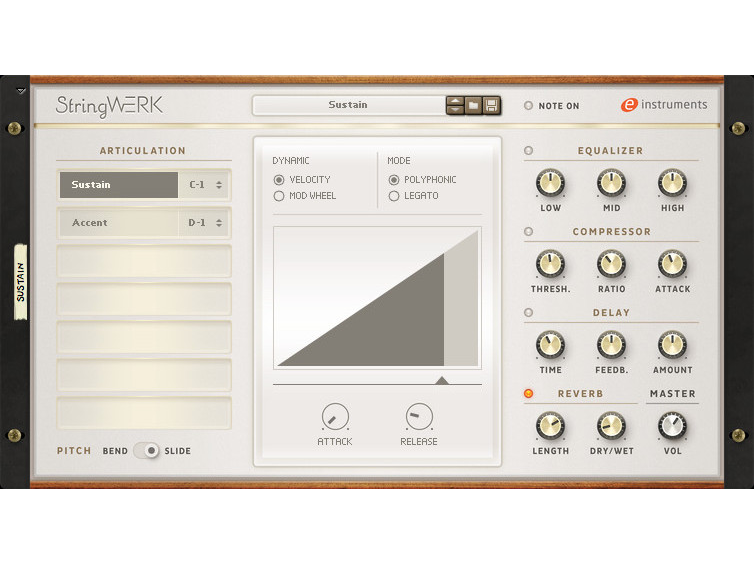Save preset with the floppy disk icon

click(x=491, y=105)
